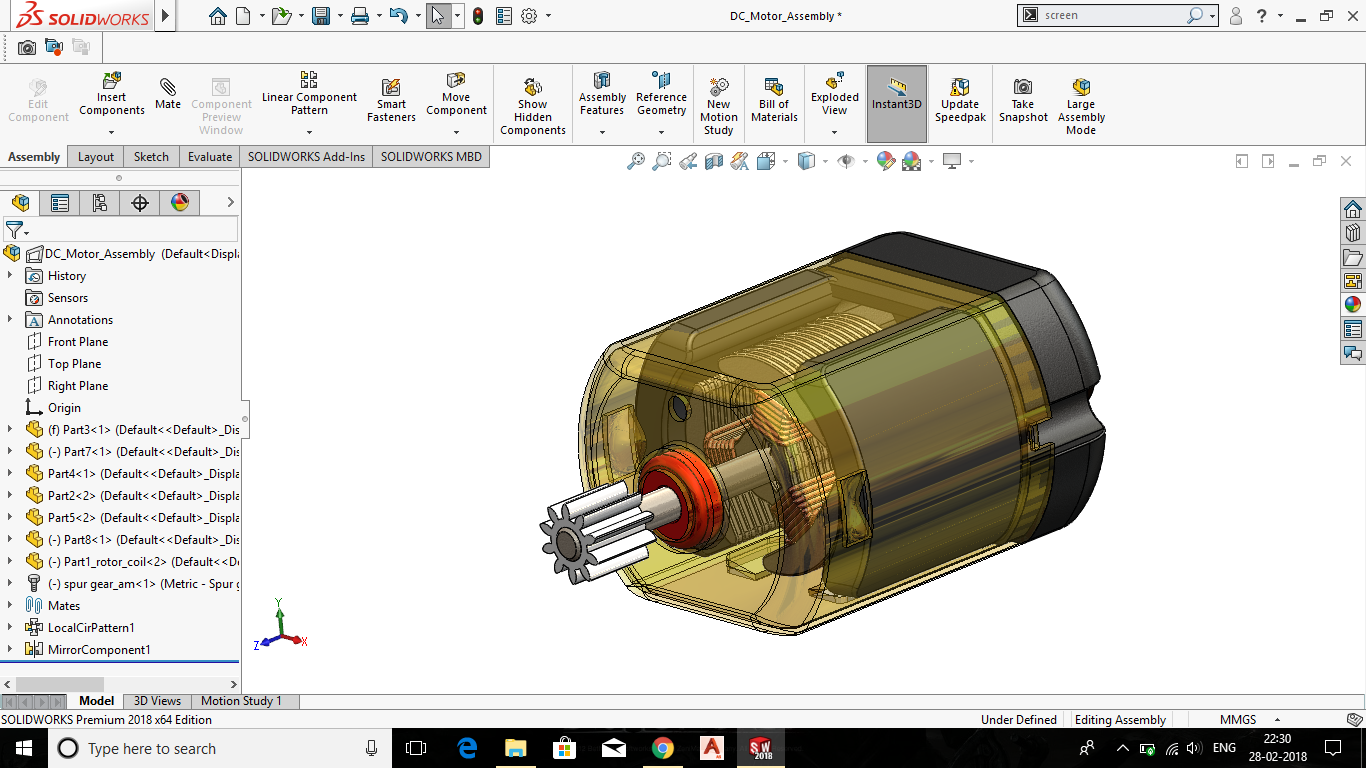Click the Insert Components icon
Image resolution: width=1366 pixels, height=768 pixels.
coord(112,81)
